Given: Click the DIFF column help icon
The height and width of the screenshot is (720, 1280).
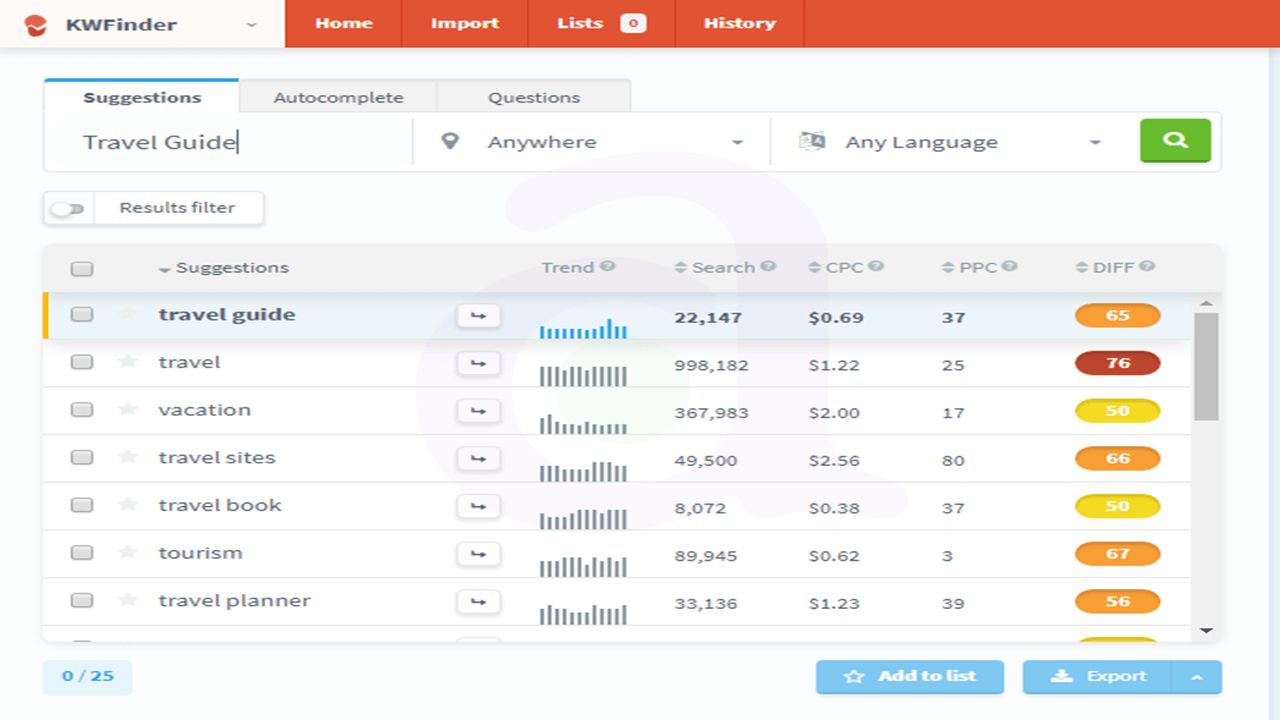Looking at the screenshot, I should (1147, 267).
